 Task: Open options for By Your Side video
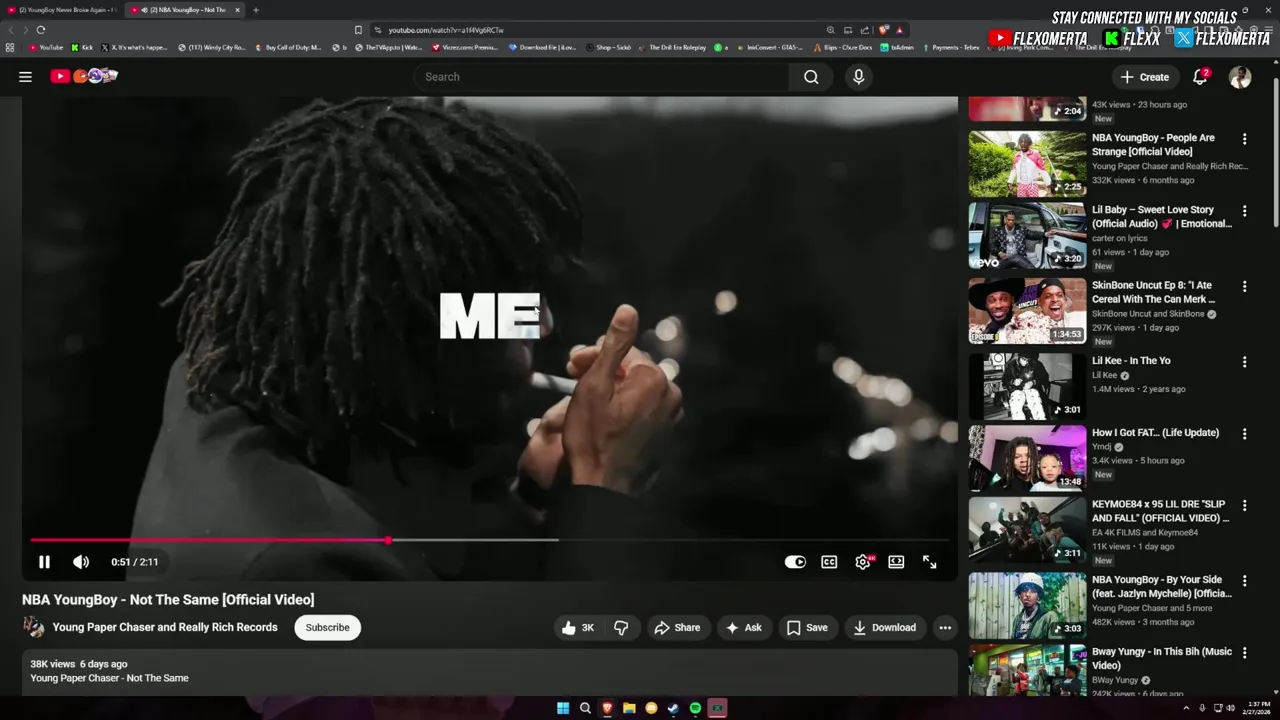point(1244,581)
